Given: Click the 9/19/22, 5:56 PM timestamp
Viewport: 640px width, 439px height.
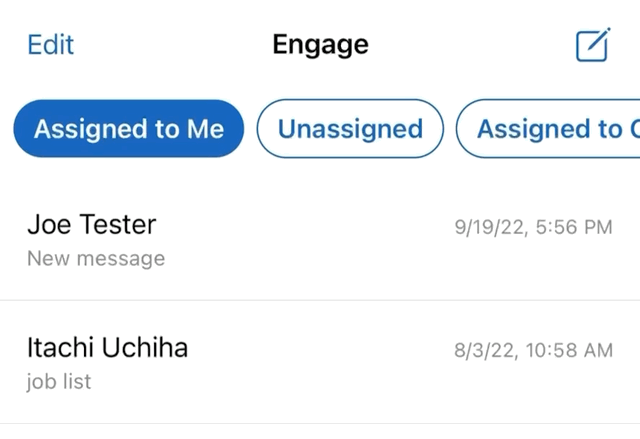Looking at the screenshot, I should (533, 227).
